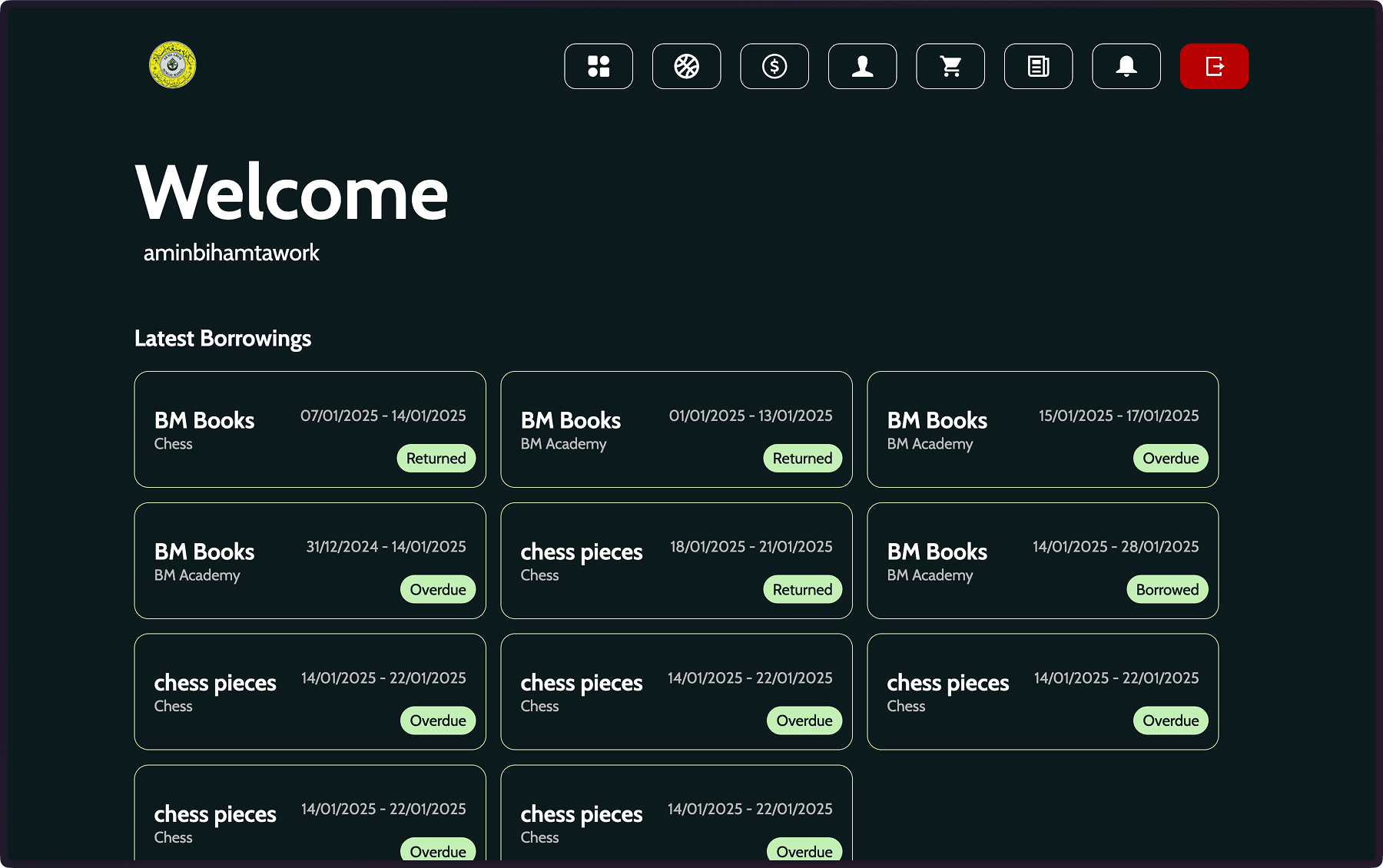Click the red logout button
1383x868 pixels.
pyautogui.click(x=1214, y=66)
